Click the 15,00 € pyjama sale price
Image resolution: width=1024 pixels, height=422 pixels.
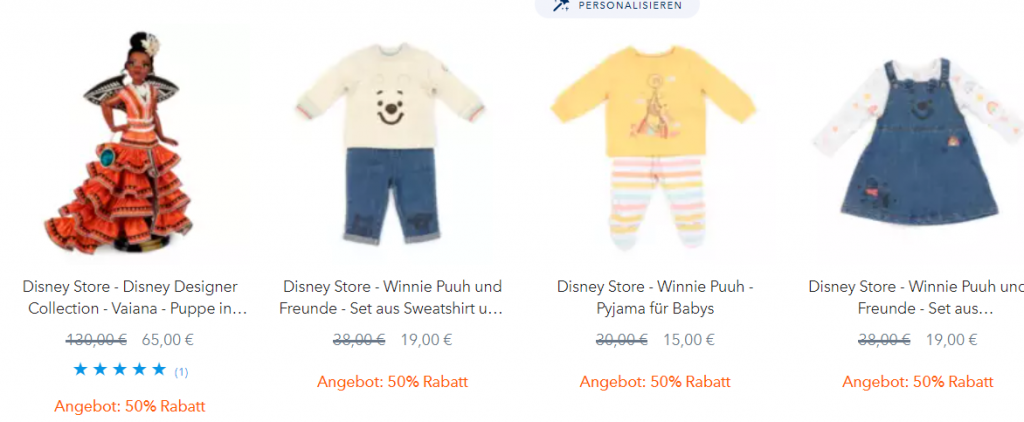[689, 340]
